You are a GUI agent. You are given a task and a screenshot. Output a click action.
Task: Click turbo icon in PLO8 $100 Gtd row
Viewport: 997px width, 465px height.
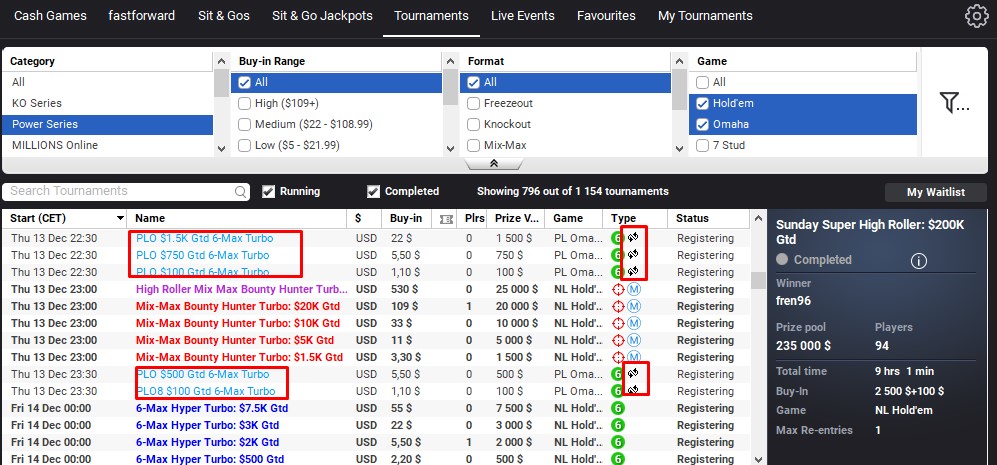point(633,389)
